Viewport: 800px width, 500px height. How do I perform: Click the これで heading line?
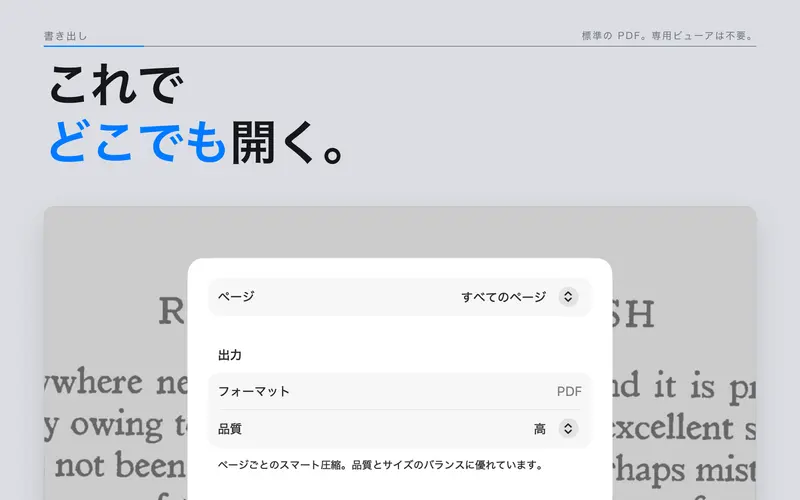coord(116,85)
